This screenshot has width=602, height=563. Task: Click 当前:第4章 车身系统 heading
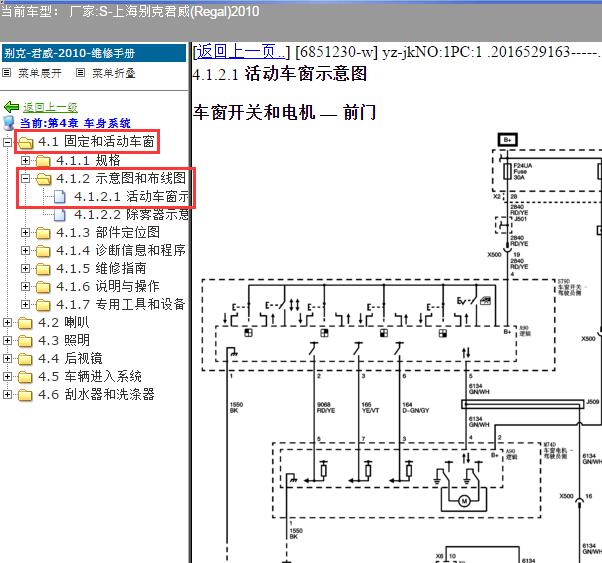pyautogui.click(x=75, y=123)
